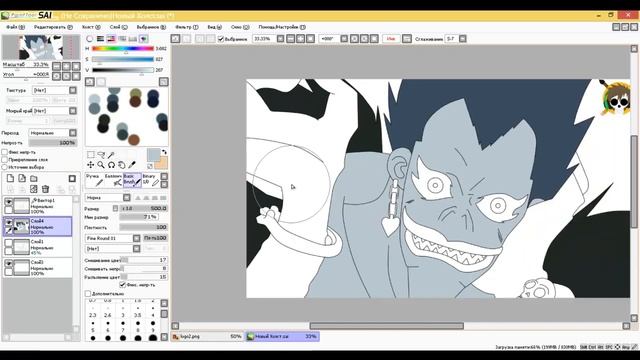Select the move layer tool
Screen dimensions: 640x360
click(x=91, y=165)
